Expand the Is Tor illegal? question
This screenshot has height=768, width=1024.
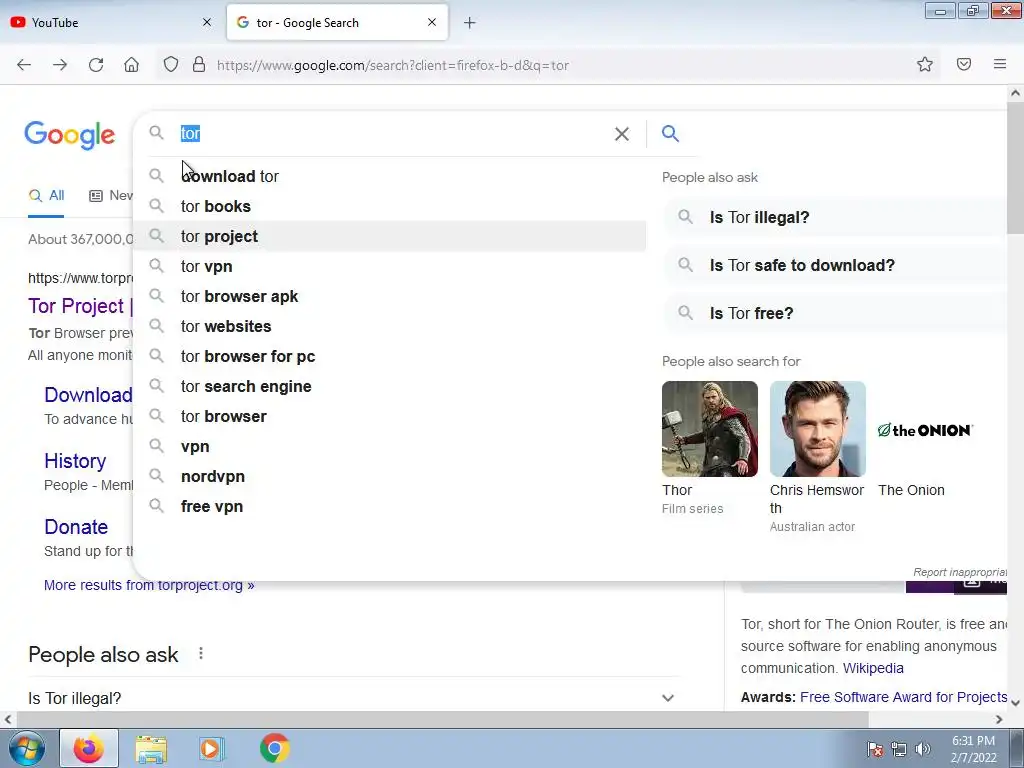[353, 698]
